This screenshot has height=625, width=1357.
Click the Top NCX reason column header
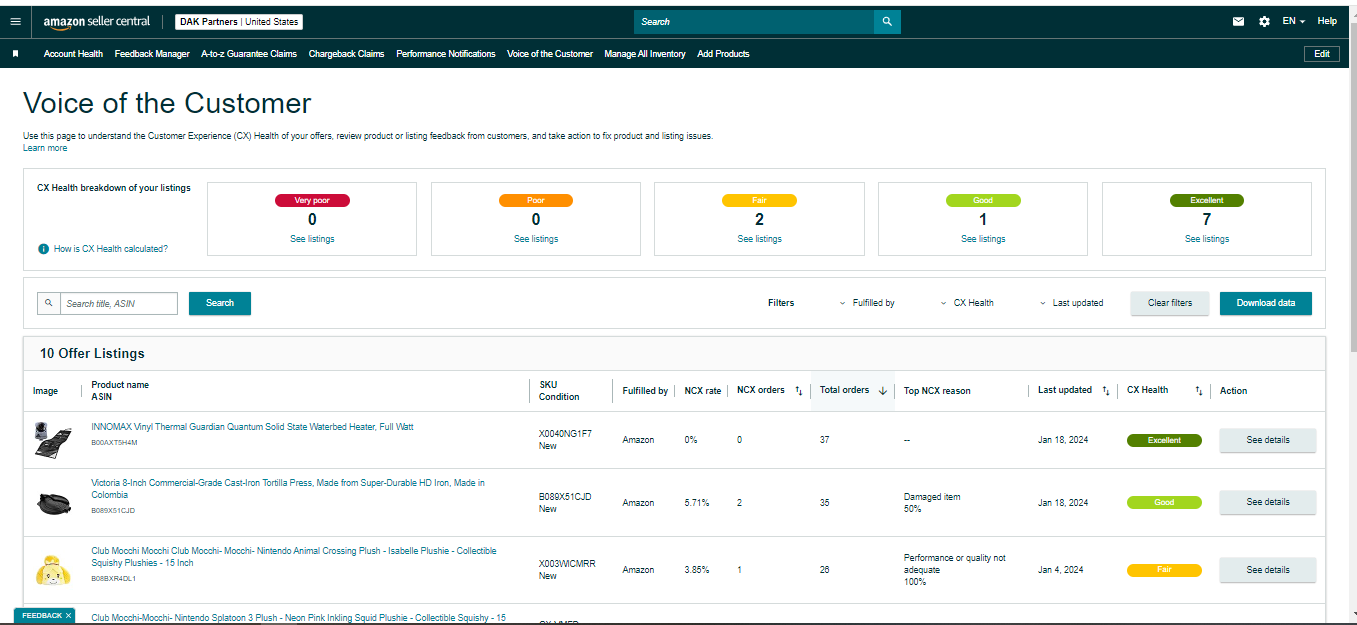coord(937,391)
